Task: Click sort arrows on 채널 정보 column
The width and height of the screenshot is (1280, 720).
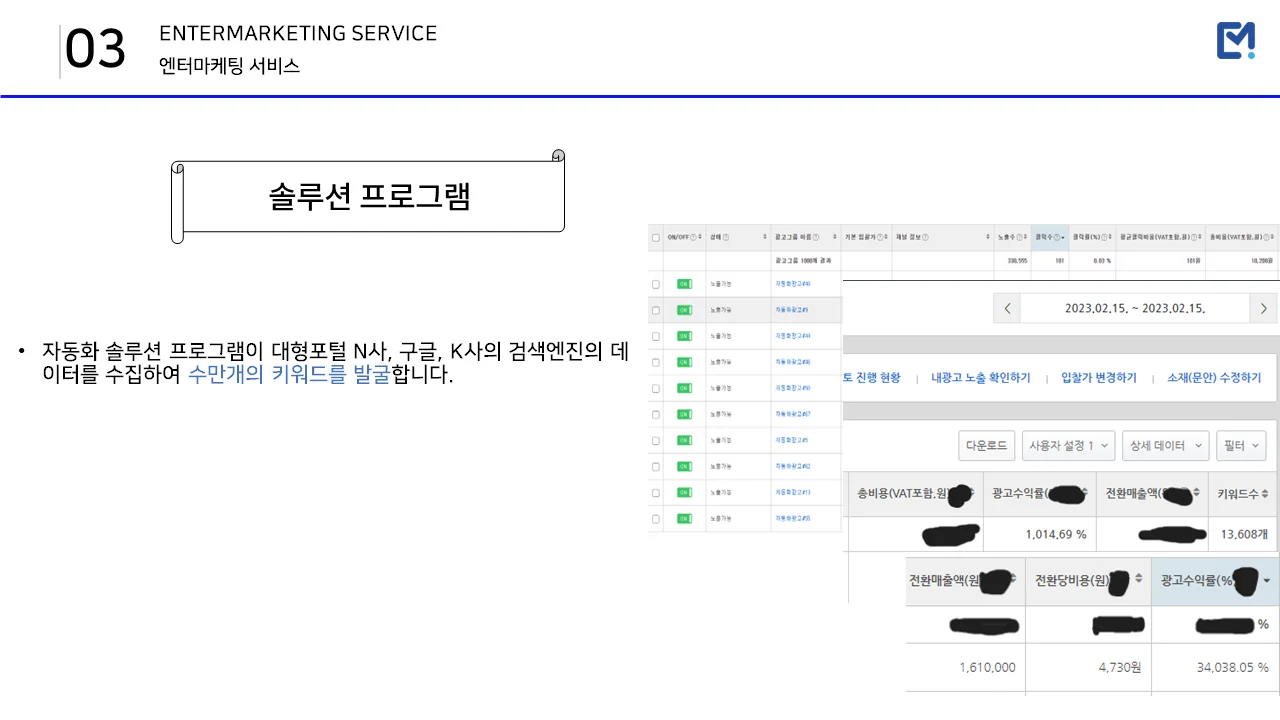Action: tap(988, 237)
